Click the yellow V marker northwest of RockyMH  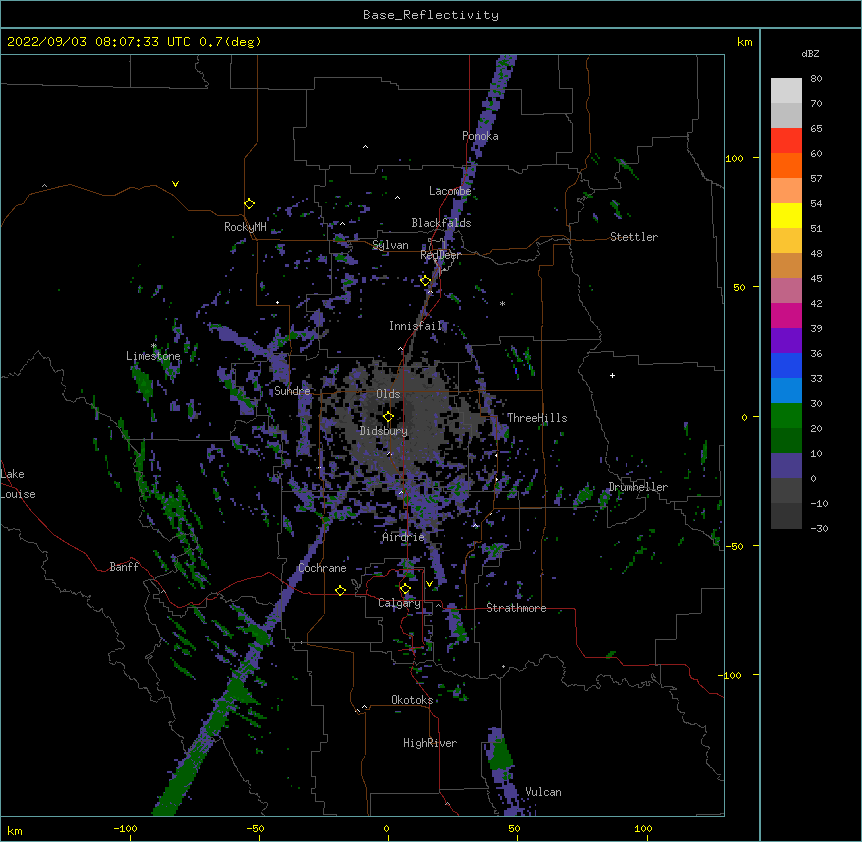coord(175,184)
